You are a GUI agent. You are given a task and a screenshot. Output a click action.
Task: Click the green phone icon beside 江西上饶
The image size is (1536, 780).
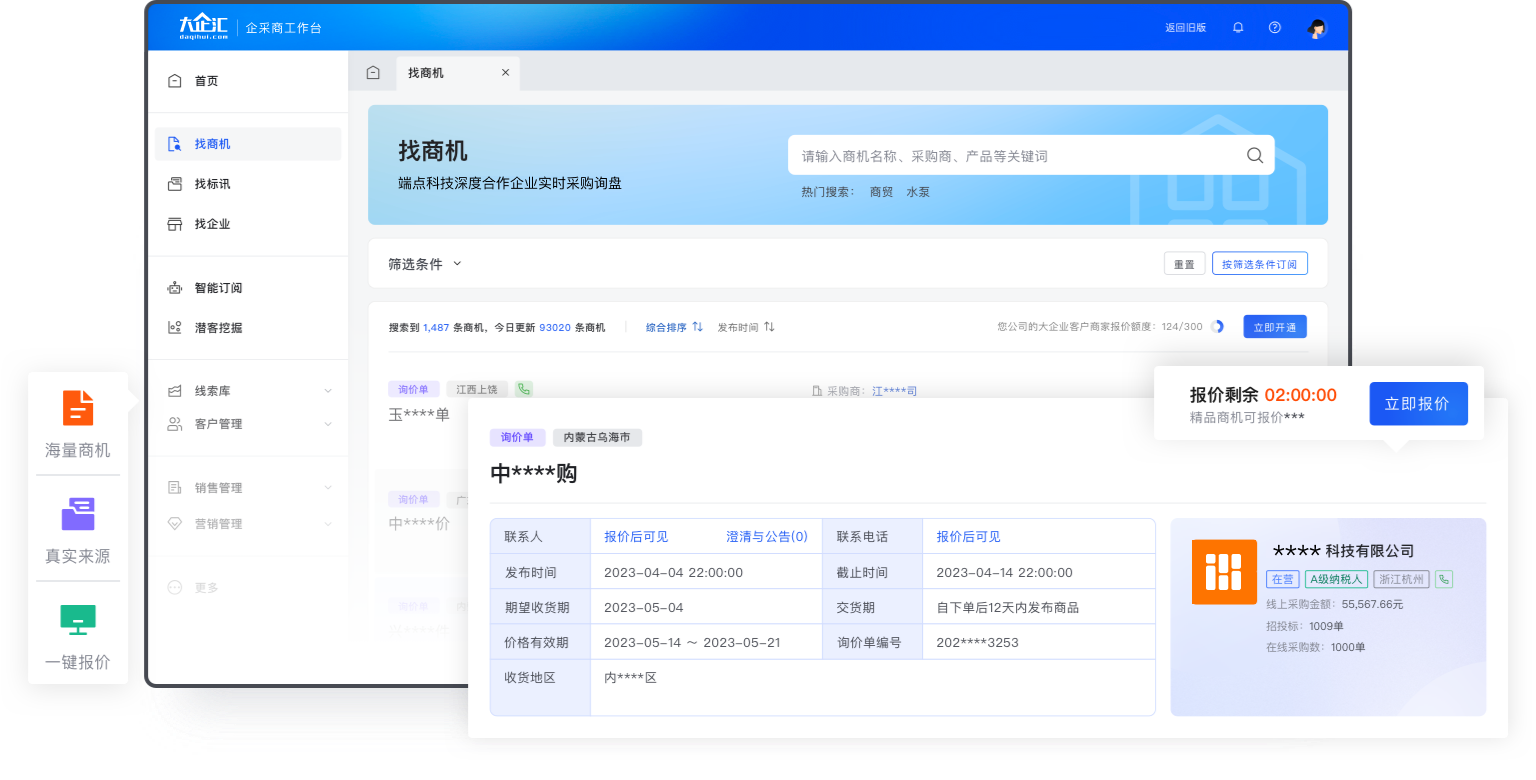tap(524, 389)
